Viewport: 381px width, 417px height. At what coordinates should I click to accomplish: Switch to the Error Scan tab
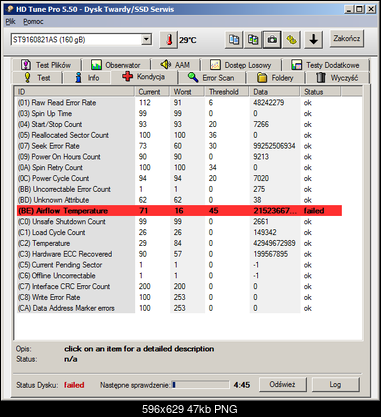[212, 78]
